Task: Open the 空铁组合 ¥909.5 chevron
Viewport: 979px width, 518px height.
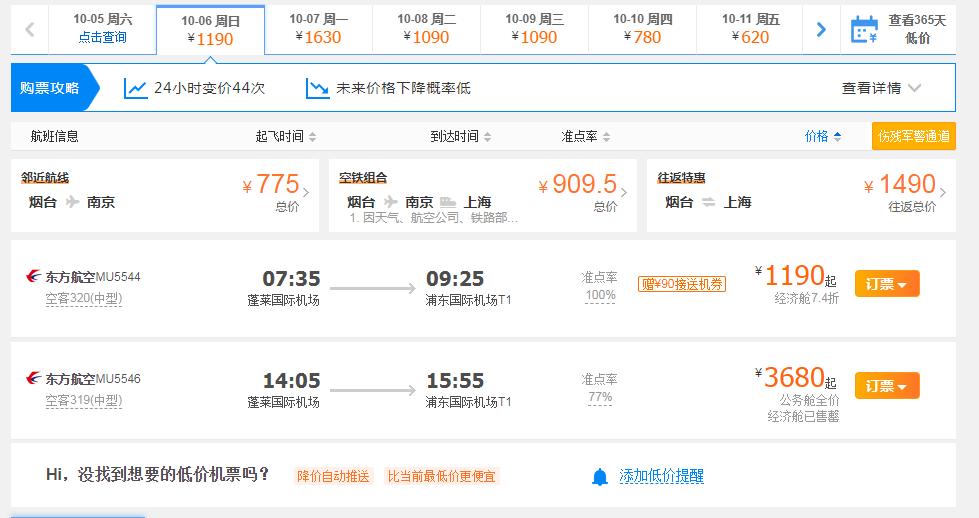Action: click(624, 192)
